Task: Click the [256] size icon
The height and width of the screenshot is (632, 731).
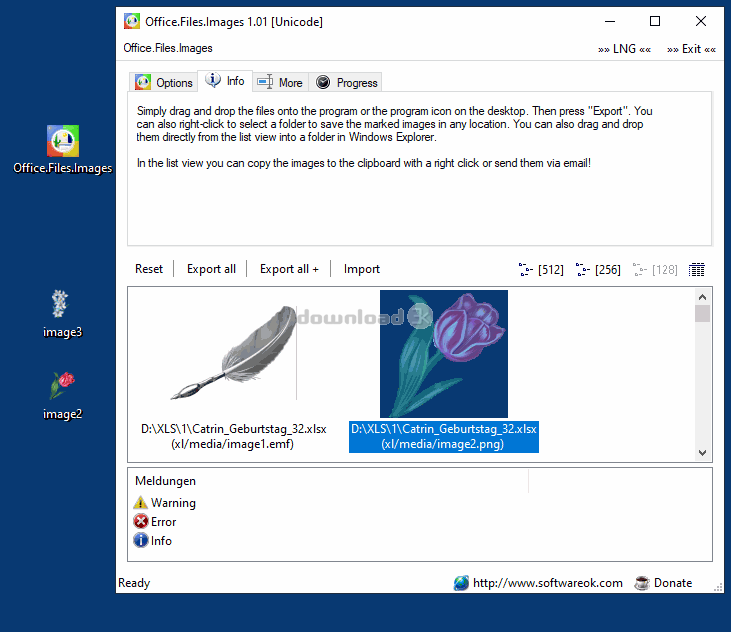Action: pyautogui.click(x=583, y=269)
